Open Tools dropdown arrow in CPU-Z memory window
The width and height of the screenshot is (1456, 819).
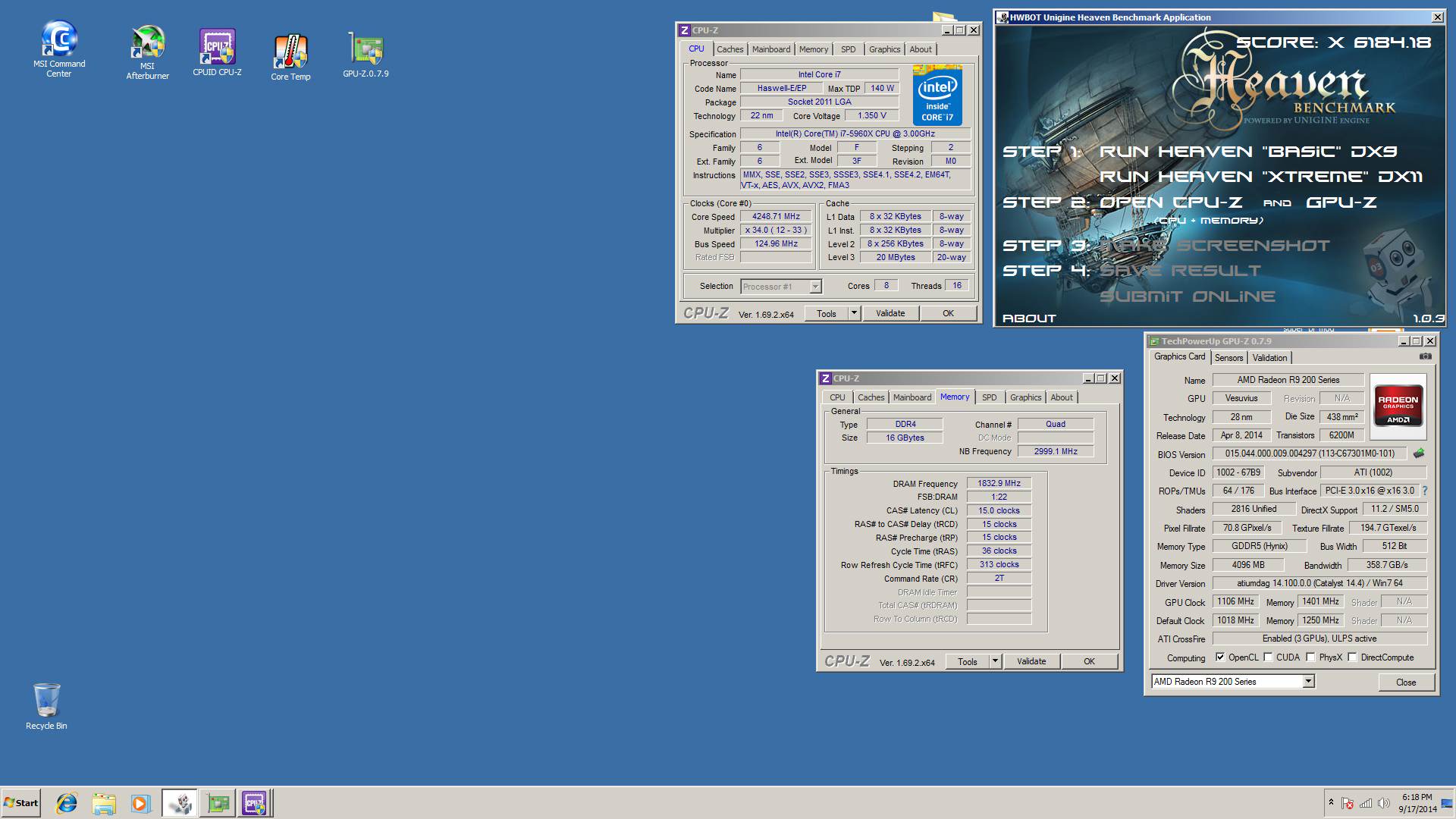995,661
